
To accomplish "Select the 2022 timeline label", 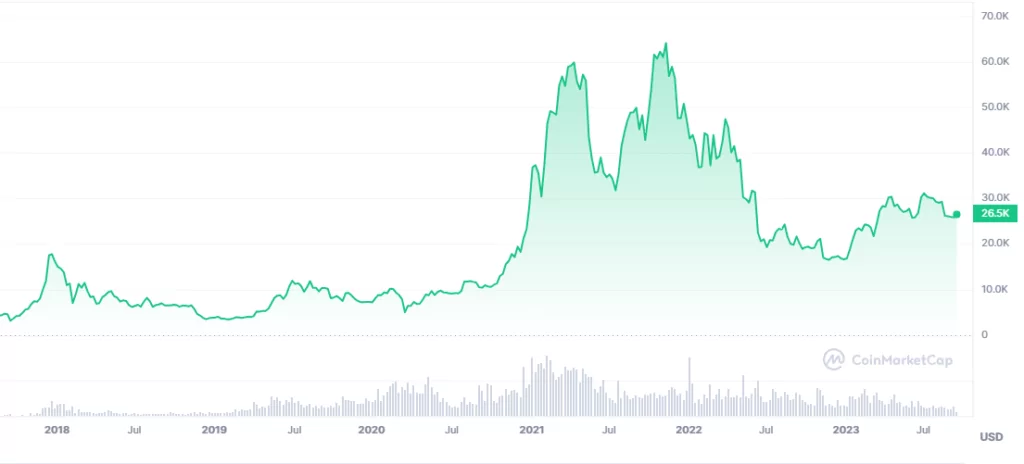I will [x=689, y=430].
